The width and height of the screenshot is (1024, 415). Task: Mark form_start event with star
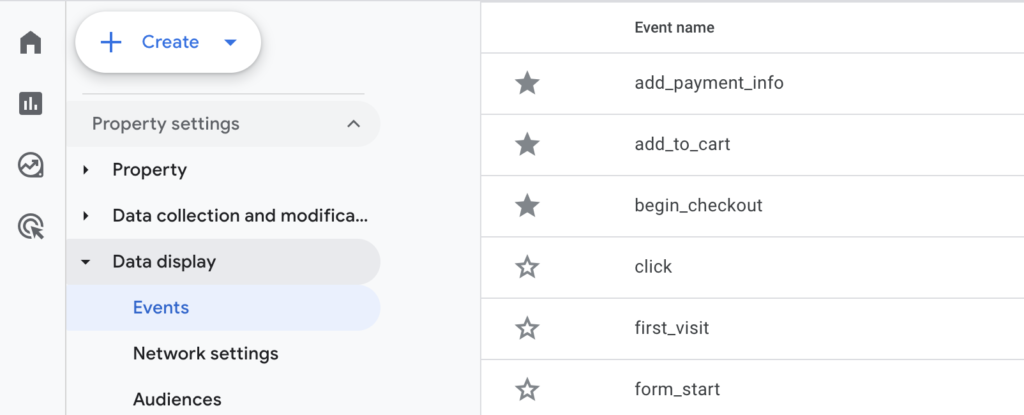click(x=527, y=389)
